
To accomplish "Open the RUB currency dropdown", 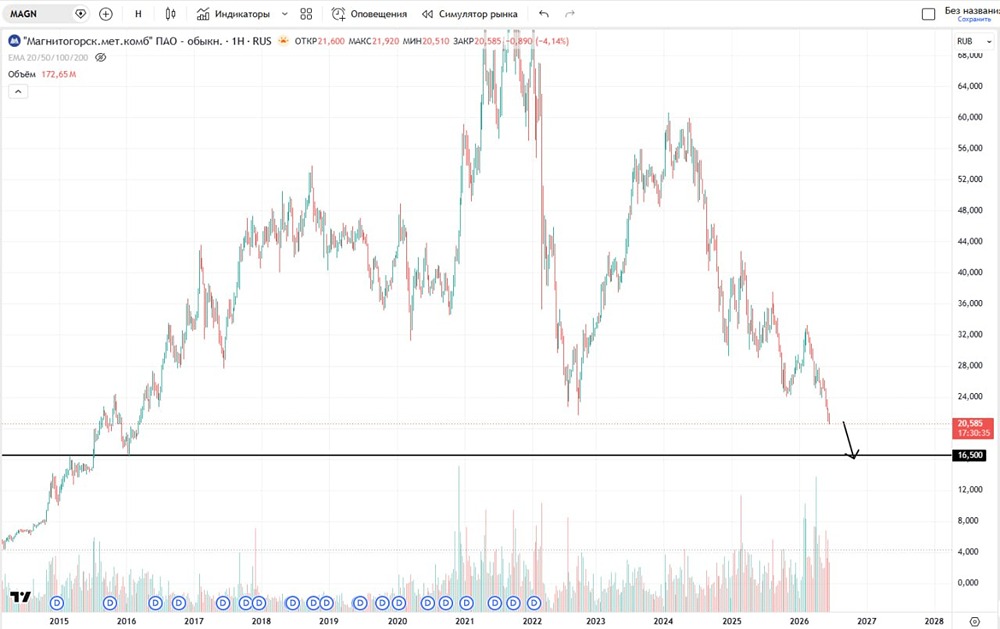I will point(974,41).
